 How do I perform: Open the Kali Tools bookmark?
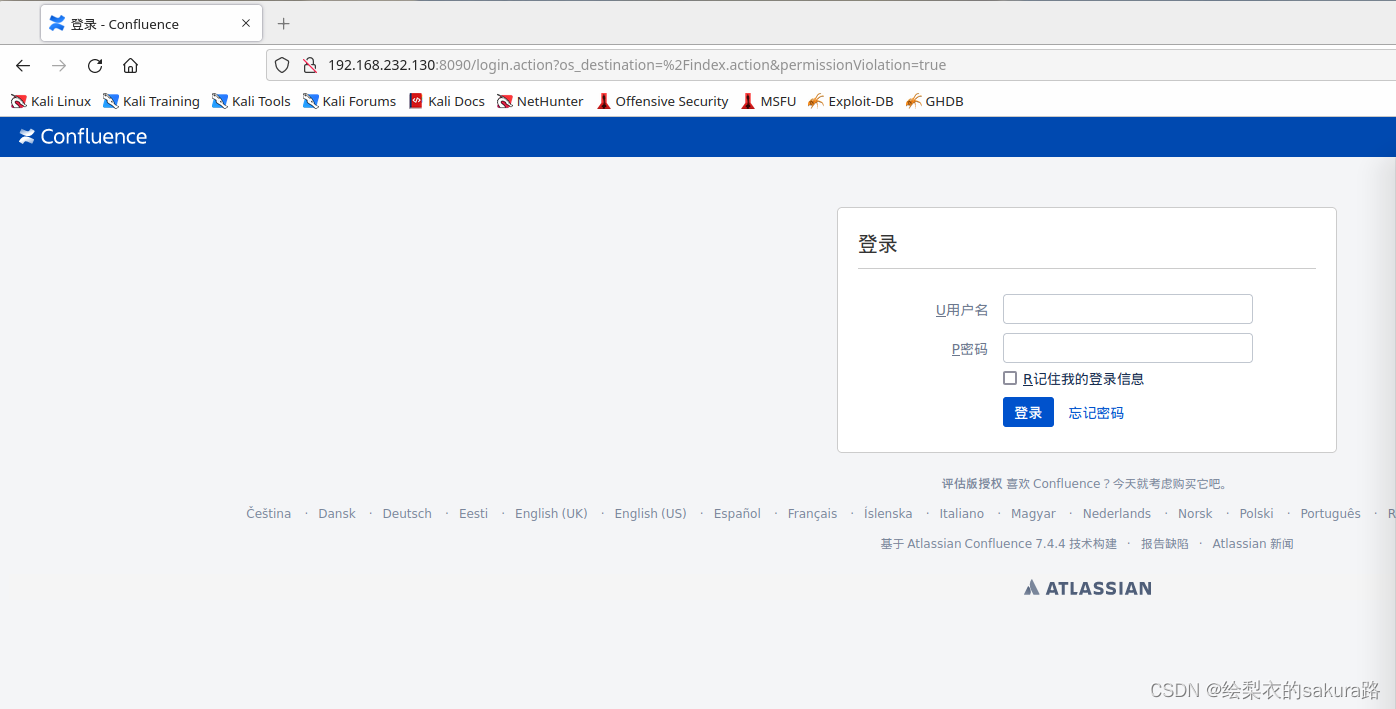(x=252, y=101)
